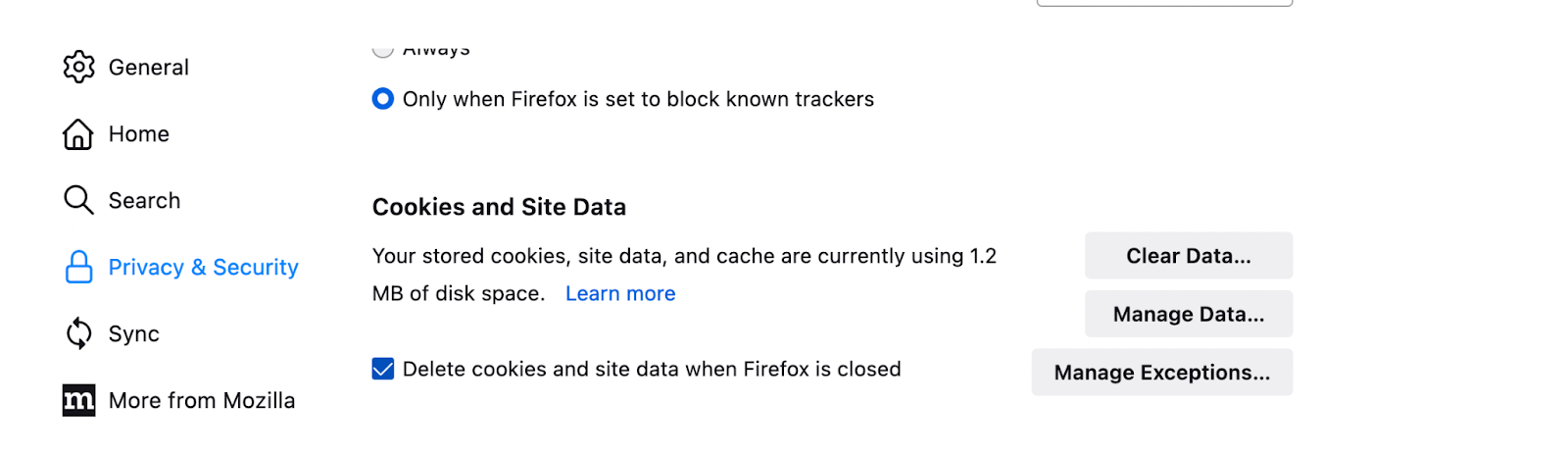Open the Search settings label

pos(144,200)
